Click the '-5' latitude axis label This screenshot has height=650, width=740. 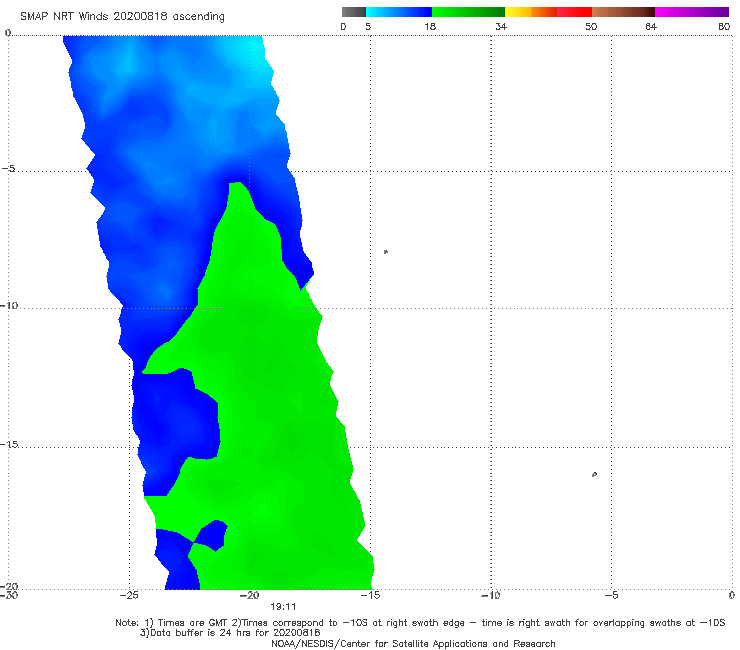(9, 169)
